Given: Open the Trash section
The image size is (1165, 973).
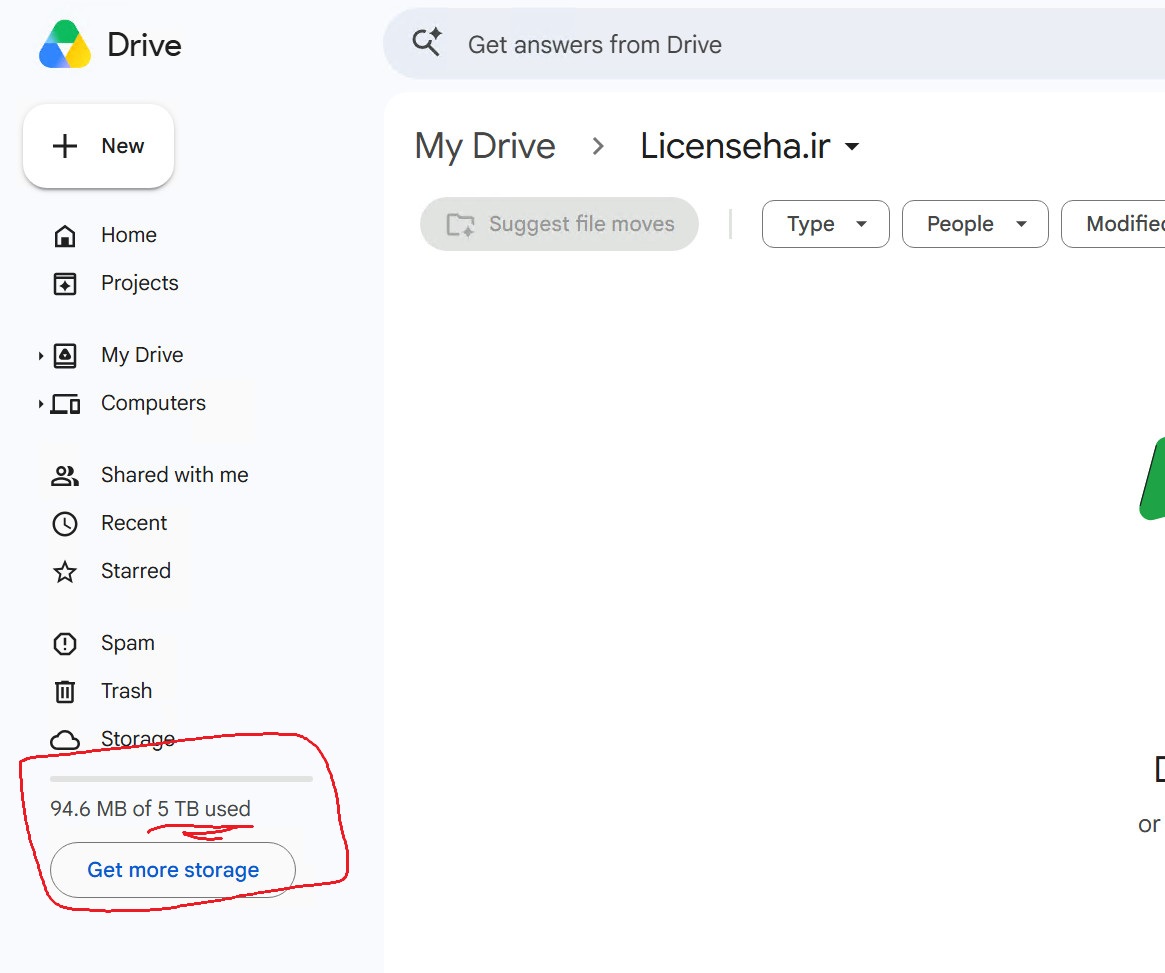Looking at the screenshot, I should [x=126, y=691].
